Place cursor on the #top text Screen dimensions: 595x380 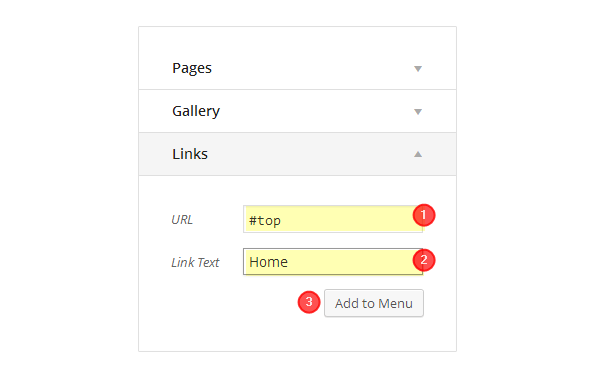click(265, 221)
